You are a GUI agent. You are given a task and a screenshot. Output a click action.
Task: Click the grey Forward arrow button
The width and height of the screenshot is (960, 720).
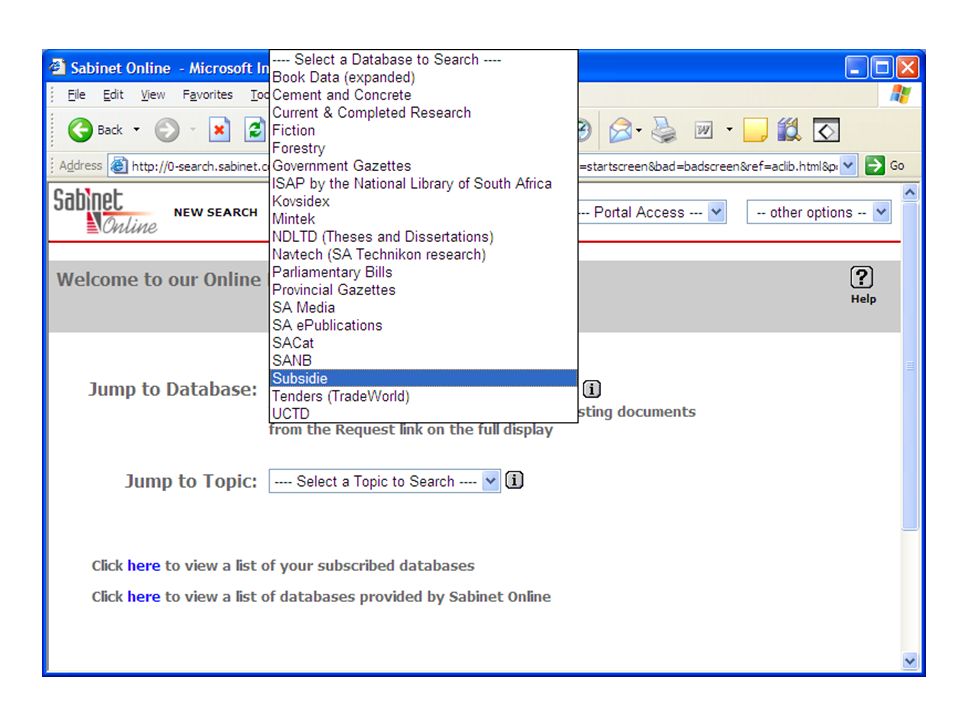(x=167, y=130)
